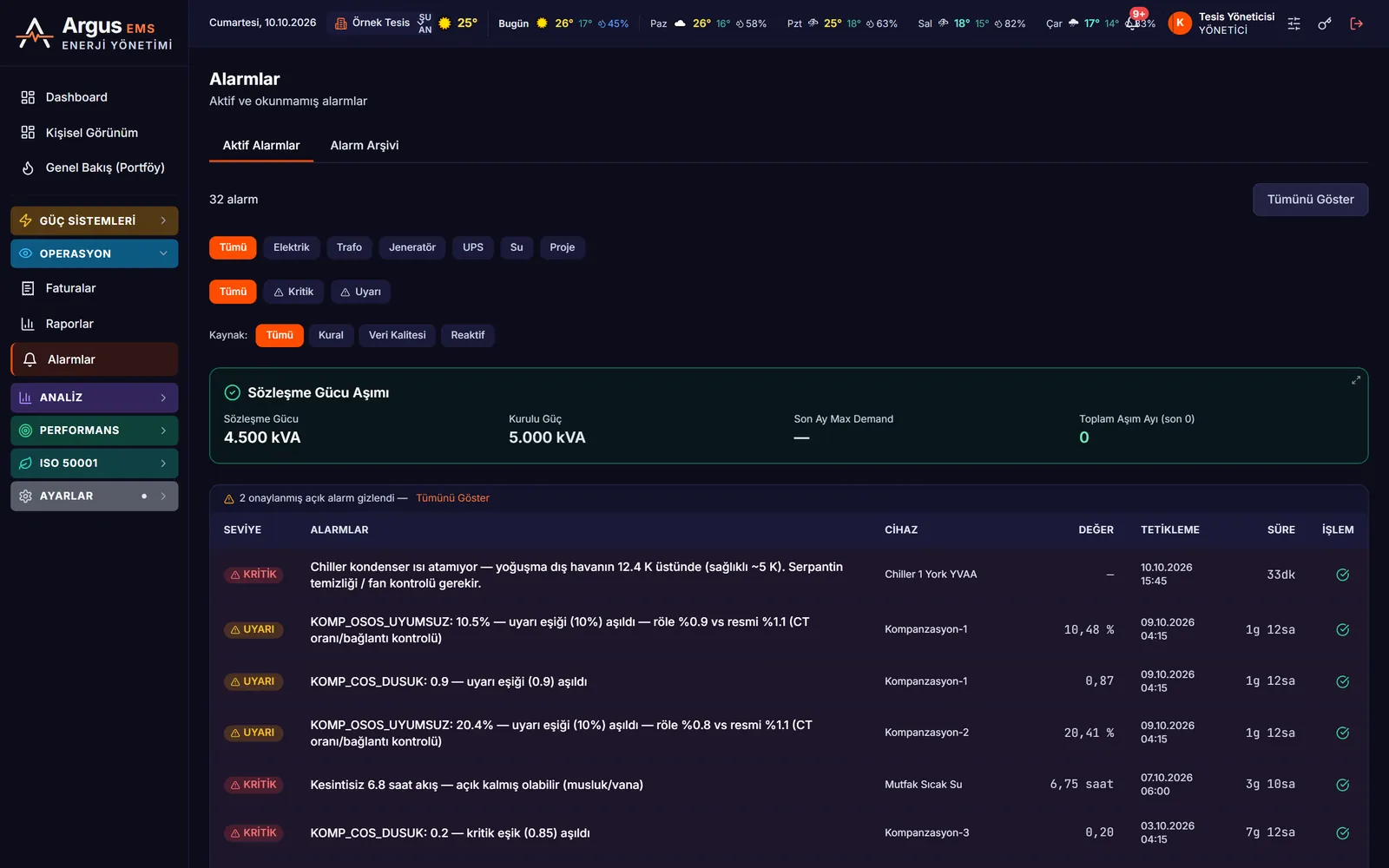Acknowledge the Kompanzasyon-1 0,87 alarm
This screenshot has width=1389, height=868.
(1342, 681)
